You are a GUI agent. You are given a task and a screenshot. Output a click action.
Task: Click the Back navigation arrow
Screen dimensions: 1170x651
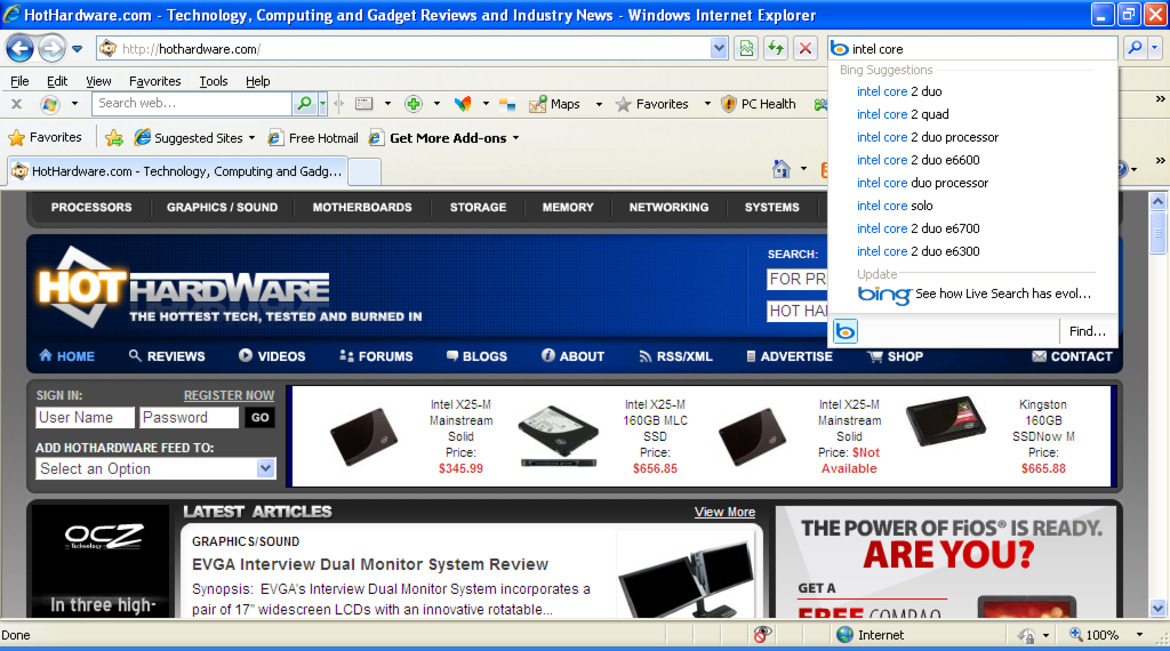pos(20,48)
